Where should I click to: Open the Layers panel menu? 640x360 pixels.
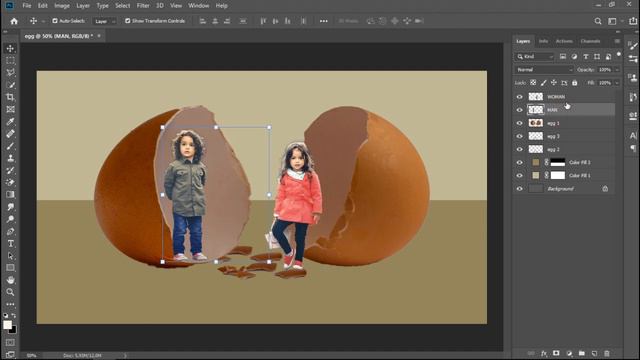(617, 41)
